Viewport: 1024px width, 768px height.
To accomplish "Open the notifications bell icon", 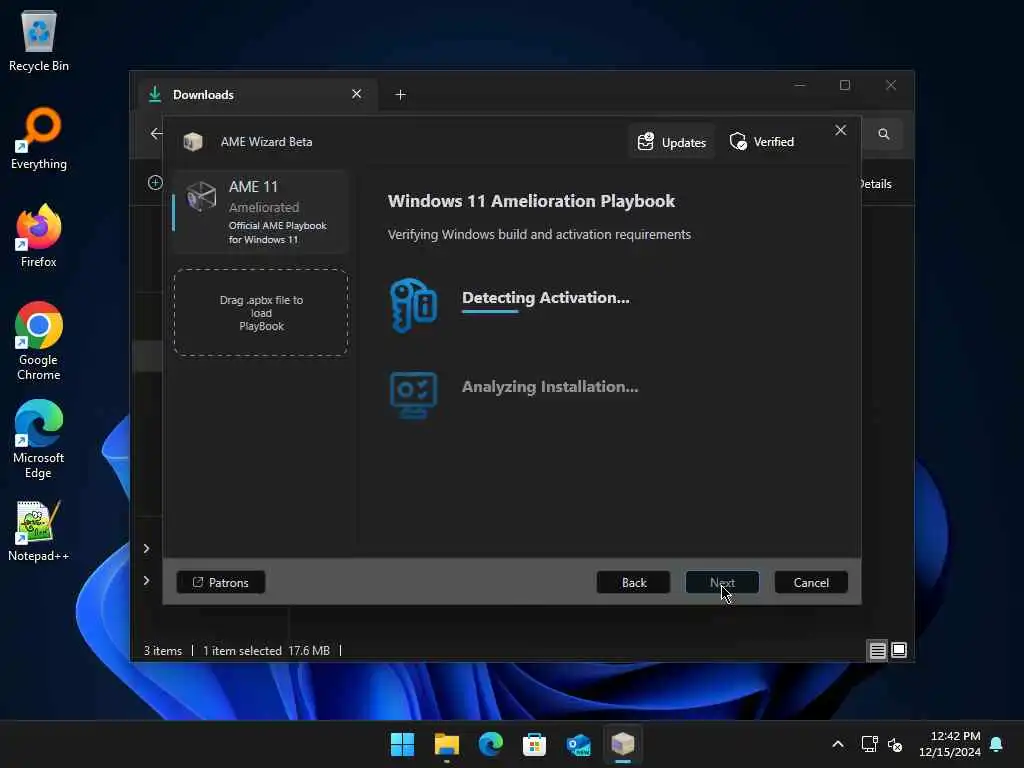I will (997, 744).
